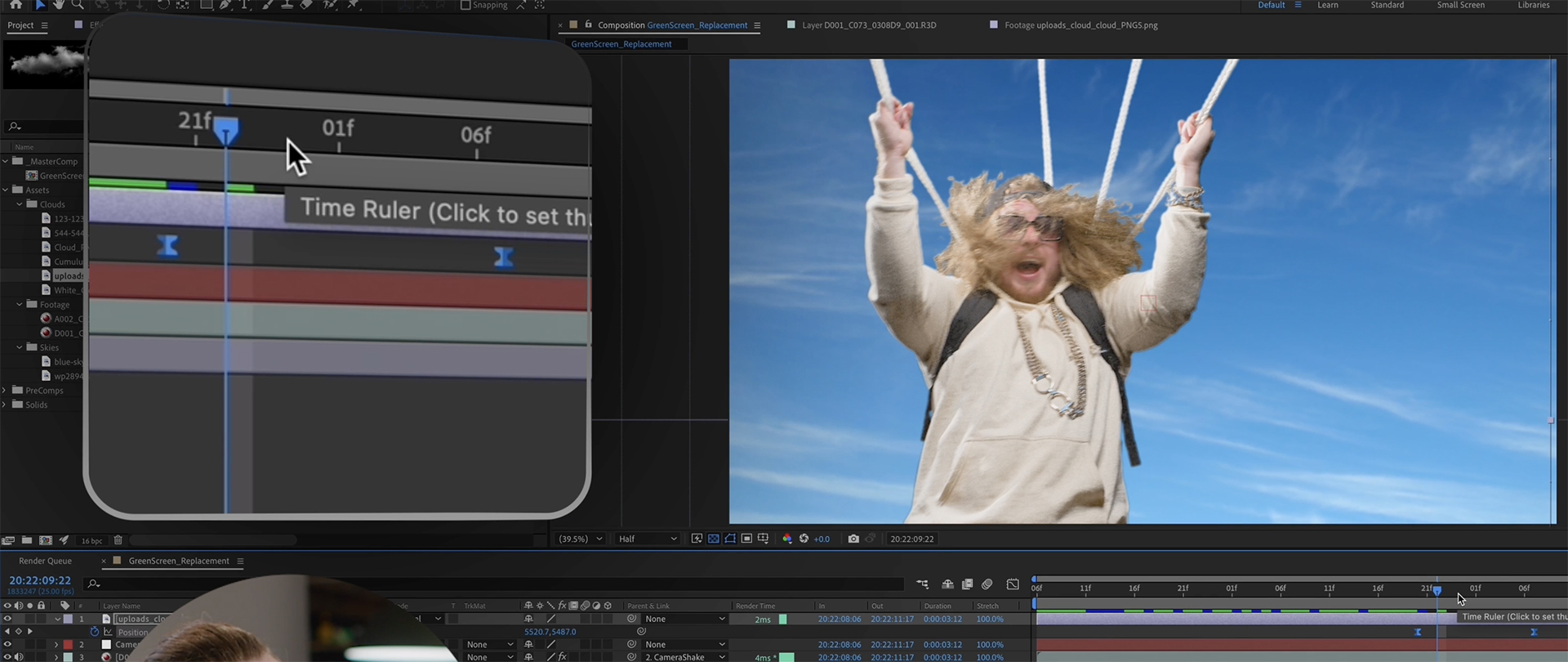Screen dimensions: 1568x662
Task: Pick the Type text tool
Action: (x=244, y=4)
